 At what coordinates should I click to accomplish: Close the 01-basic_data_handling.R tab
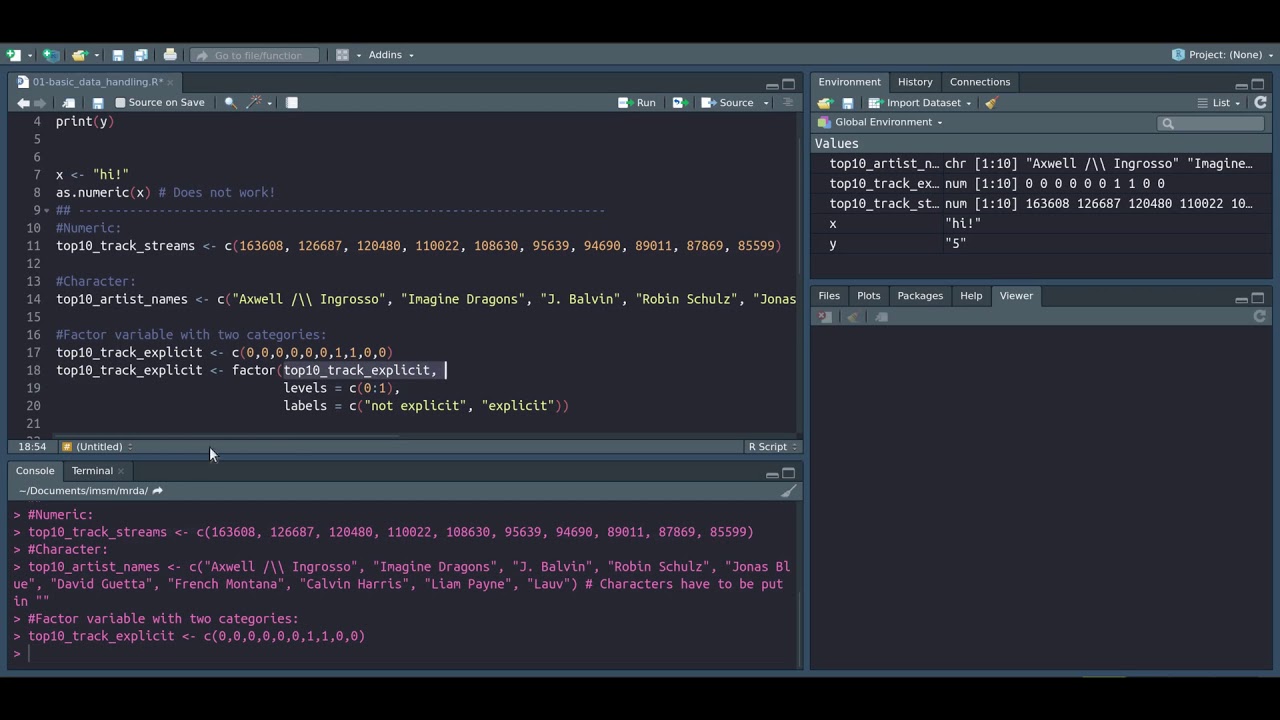pos(170,82)
